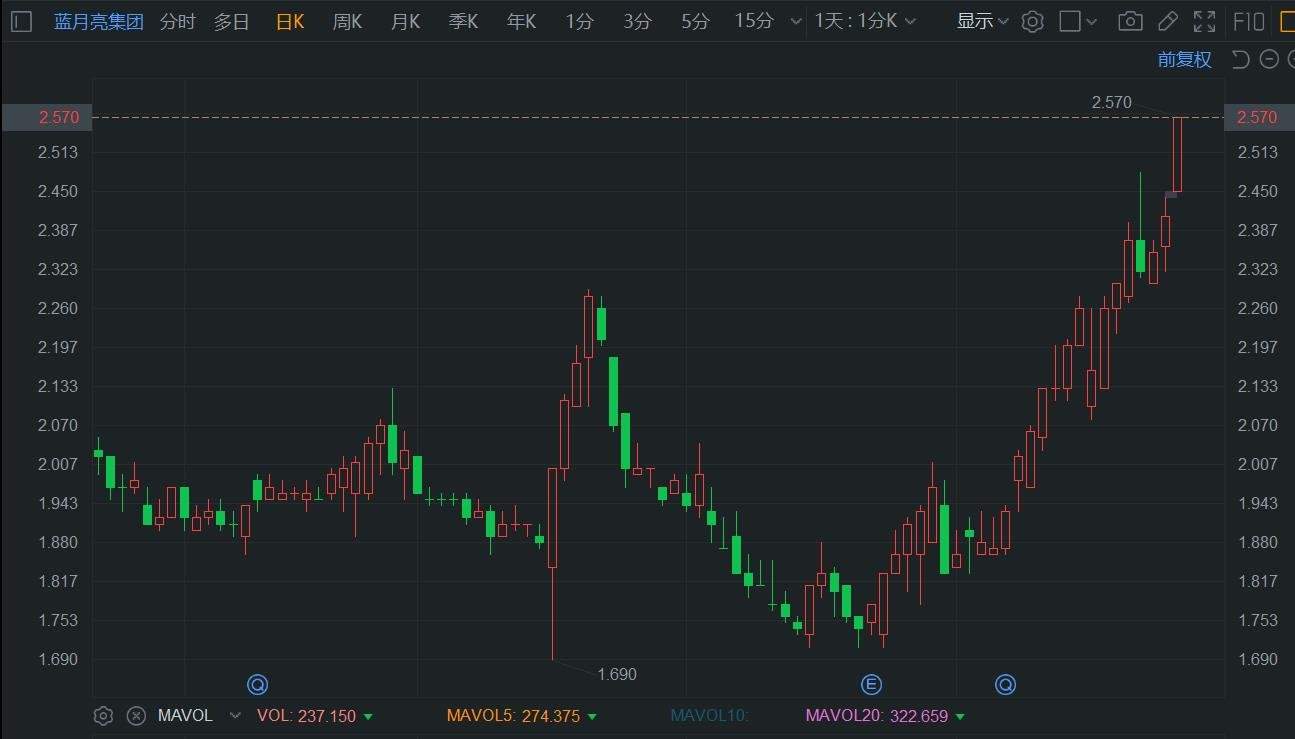Remove the MAVOL indicator with X icon
Image resolution: width=1295 pixels, height=739 pixels.
coord(136,716)
